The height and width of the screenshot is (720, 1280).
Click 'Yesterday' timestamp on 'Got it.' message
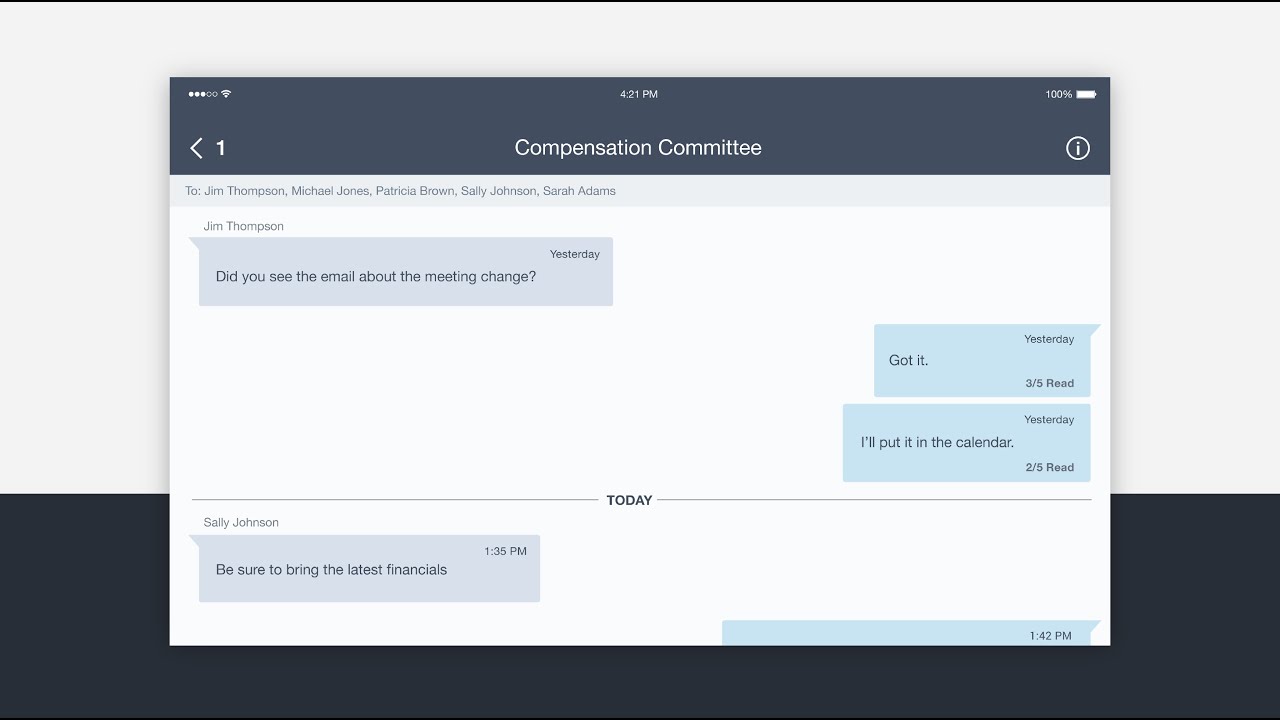pos(1049,339)
